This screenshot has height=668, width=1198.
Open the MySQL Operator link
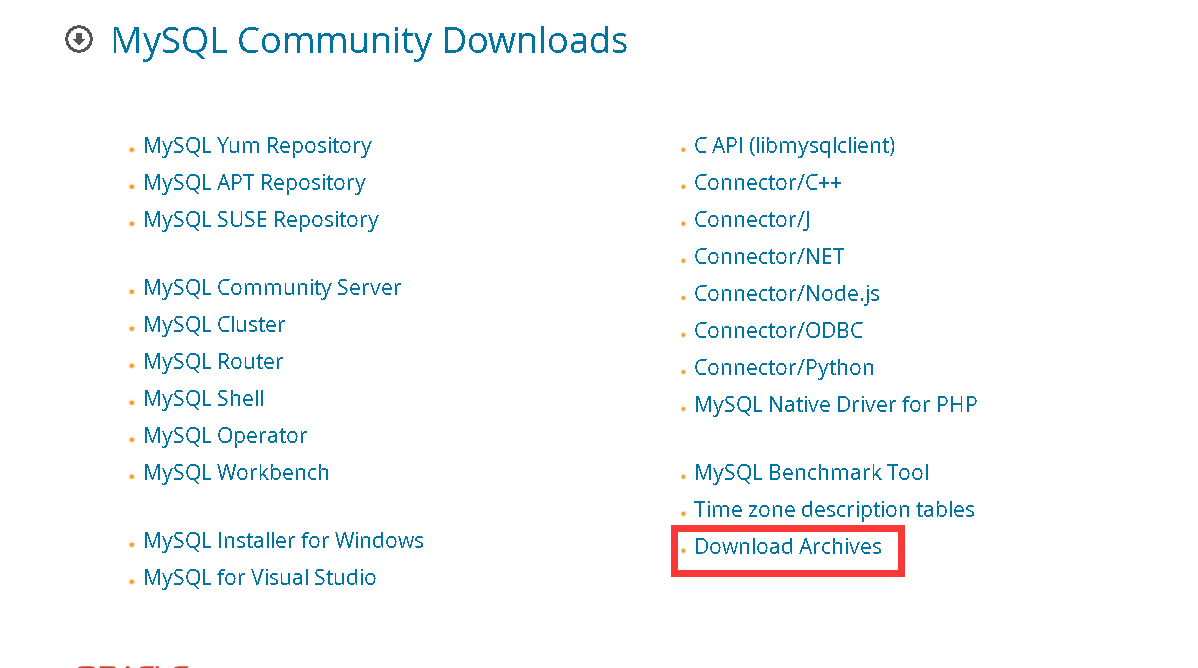pyautogui.click(x=225, y=436)
